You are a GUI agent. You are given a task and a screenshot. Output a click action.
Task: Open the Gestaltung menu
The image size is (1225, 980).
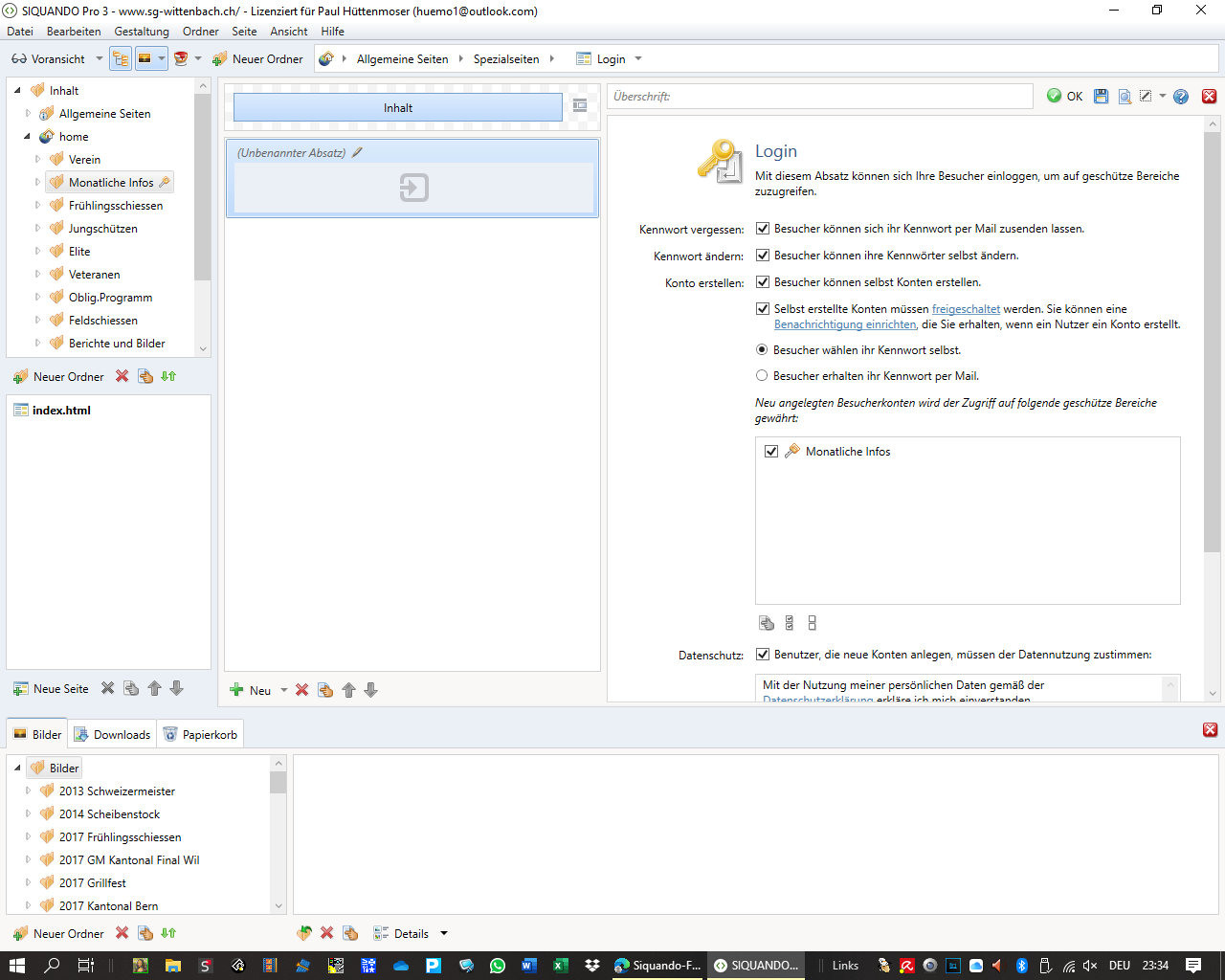click(x=142, y=32)
